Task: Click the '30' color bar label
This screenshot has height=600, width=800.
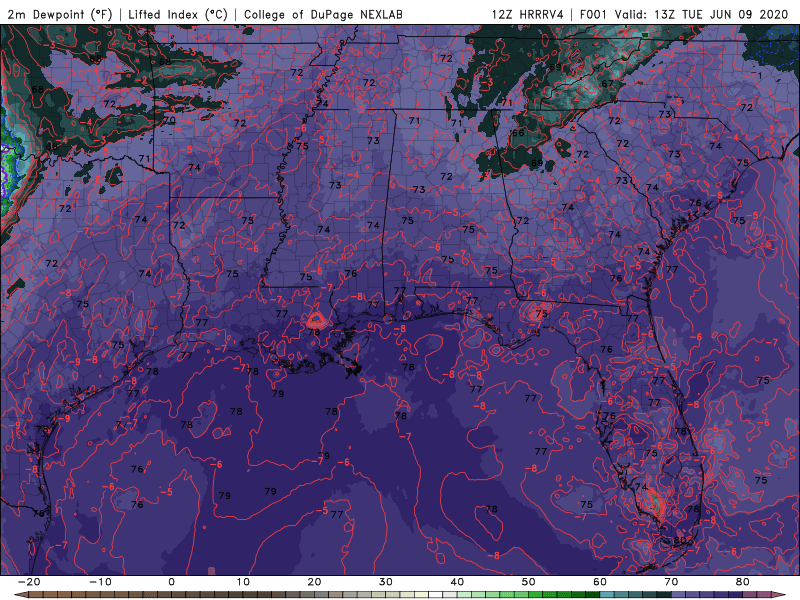Action: (x=386, y=582)
